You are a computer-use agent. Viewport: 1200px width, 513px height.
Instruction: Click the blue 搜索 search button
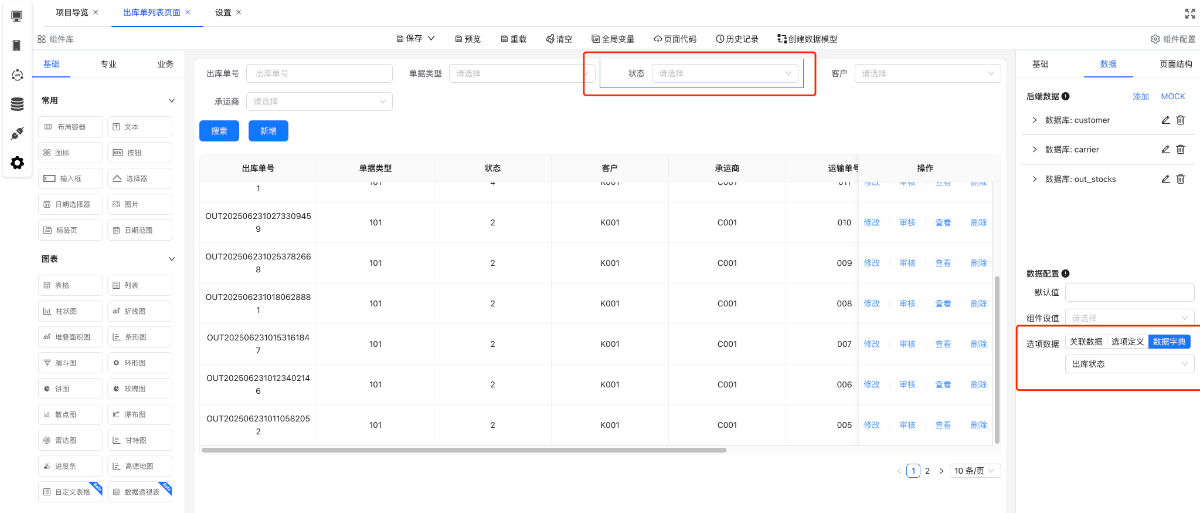tap(219, 131)
